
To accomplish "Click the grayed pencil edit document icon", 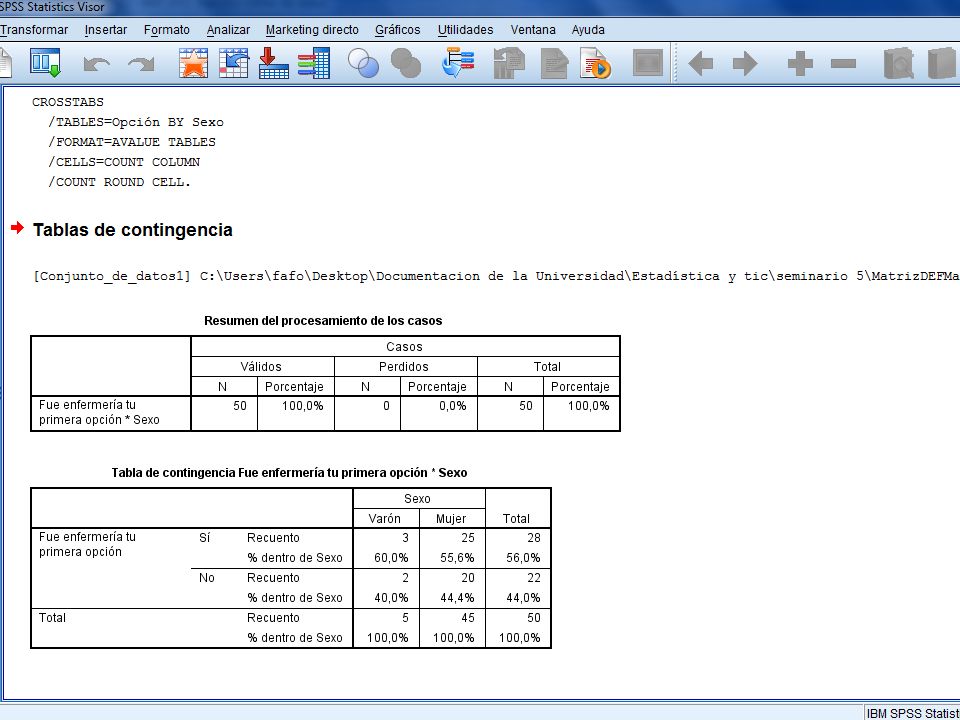I will tap(554, 63).
